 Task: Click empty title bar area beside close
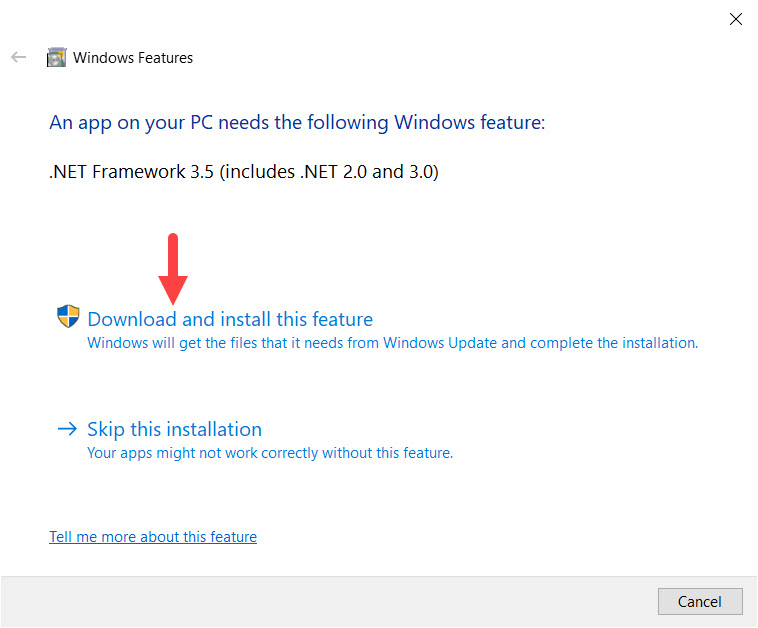[x=435, y=19]
